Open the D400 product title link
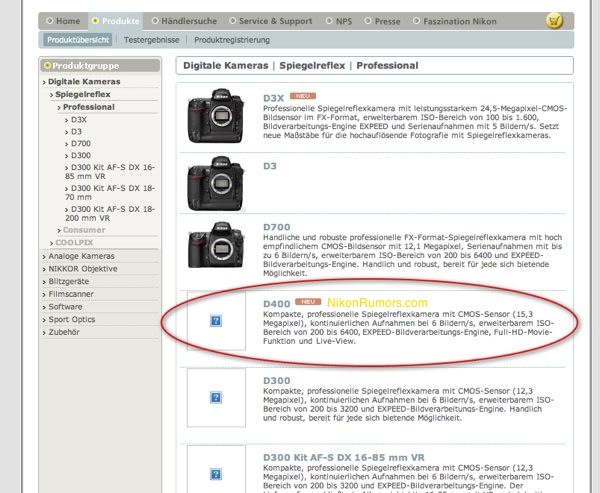The width and height of the screenshot is (600, 493). [277, 304]
